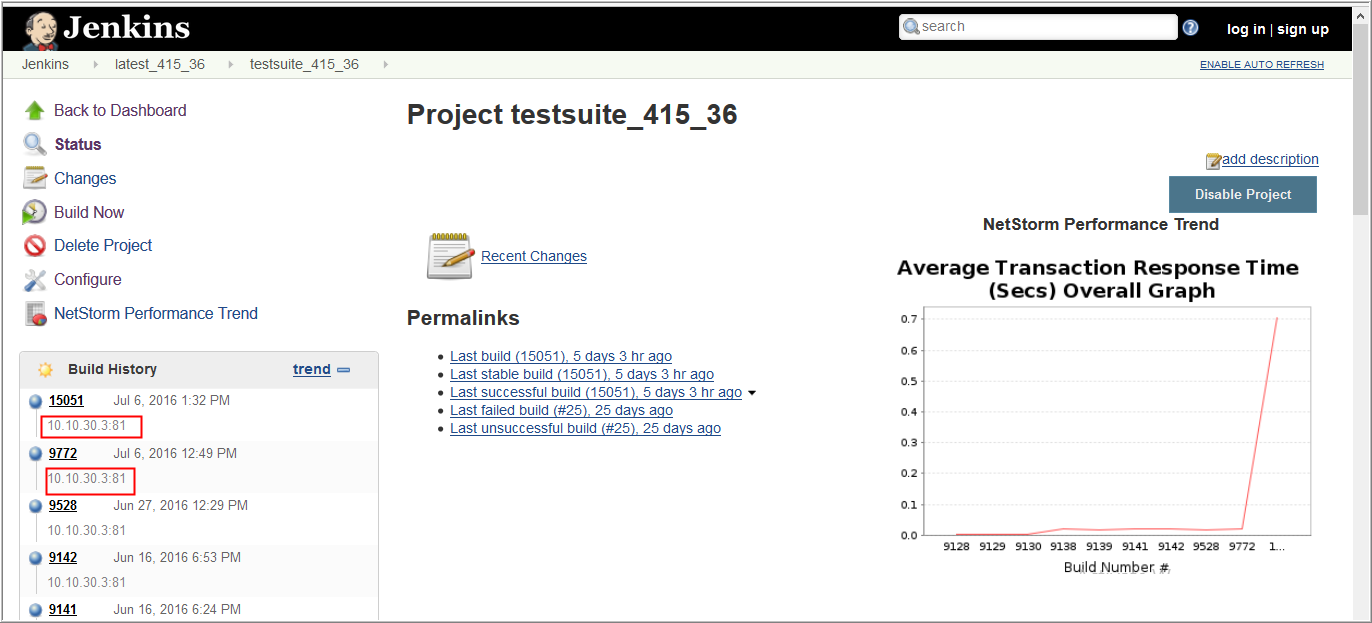Click the 10.10.30.3:81 text under build 9142
This screenshot has width=1372, height=623.
click(87, 582)
